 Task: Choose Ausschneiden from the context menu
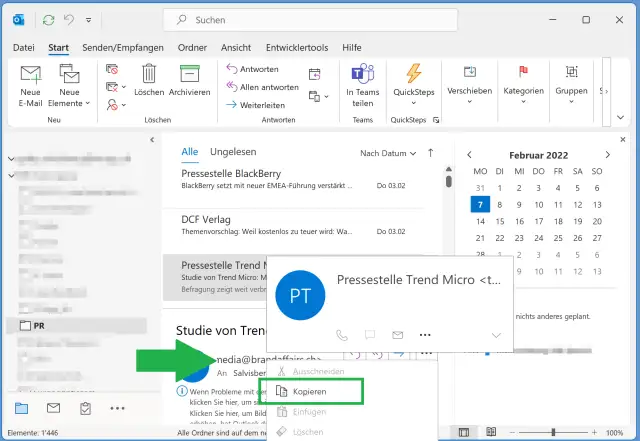pos(351,371)
